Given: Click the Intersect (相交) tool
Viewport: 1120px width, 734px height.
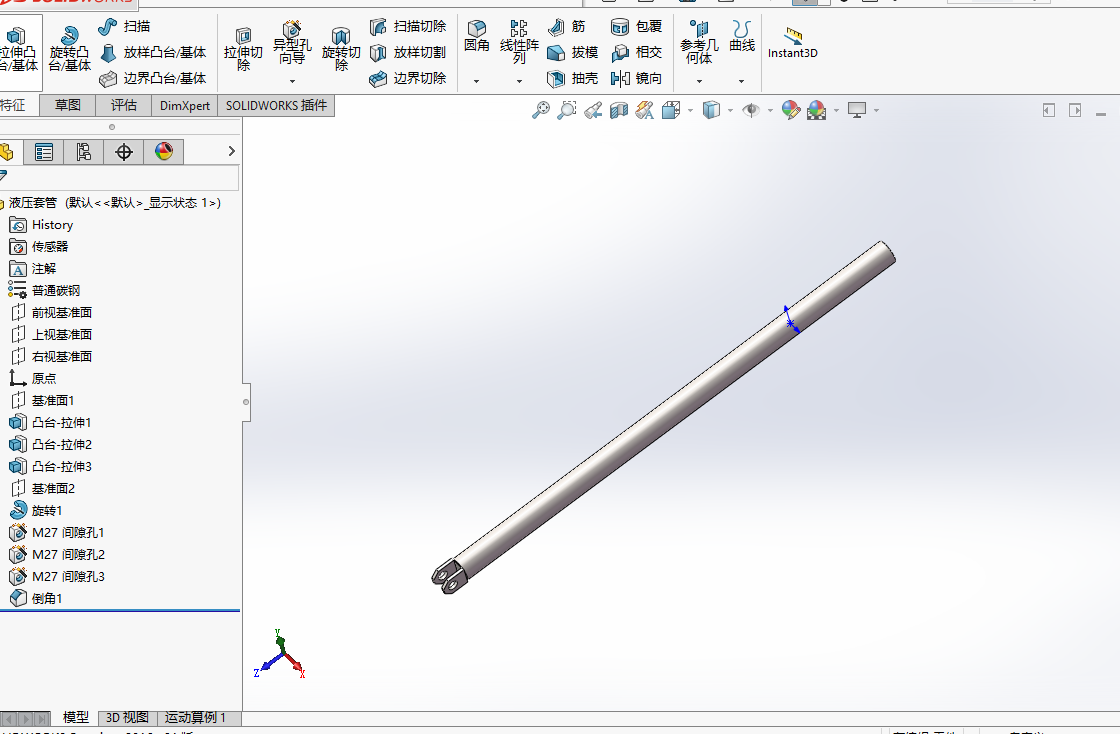Looking at the screenshot, I should [x=636, y=52].
